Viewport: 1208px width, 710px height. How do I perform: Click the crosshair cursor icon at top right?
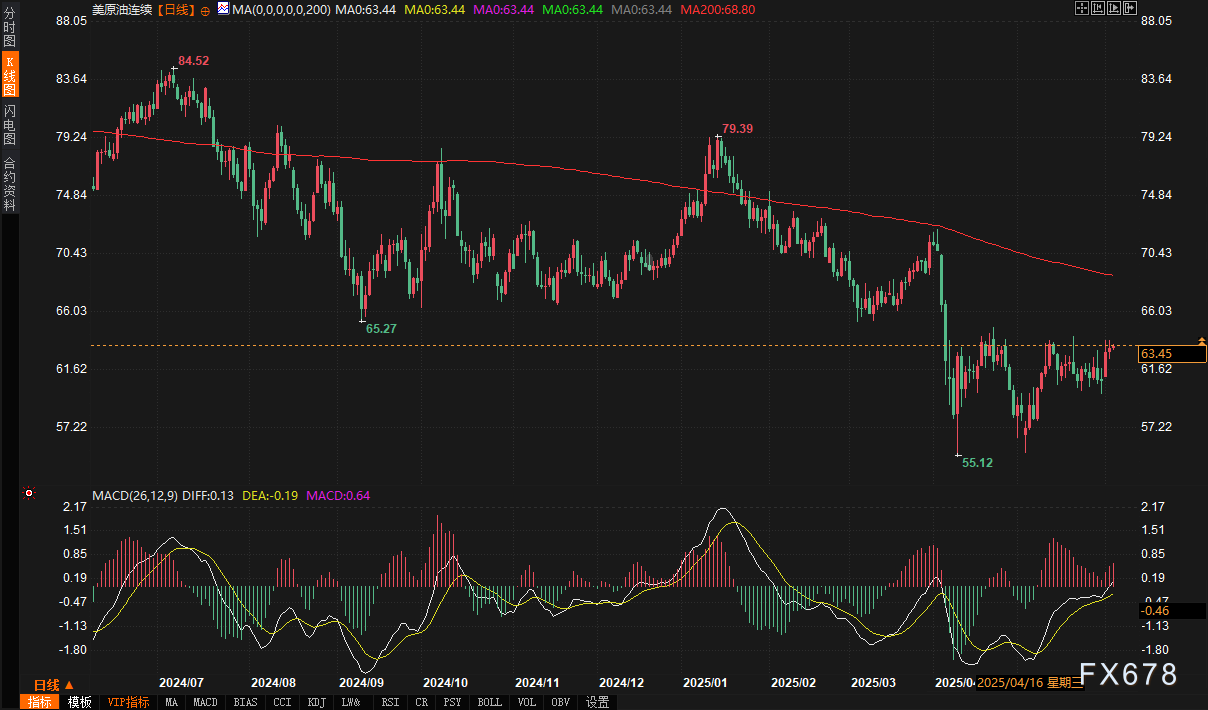[1081, 8]
